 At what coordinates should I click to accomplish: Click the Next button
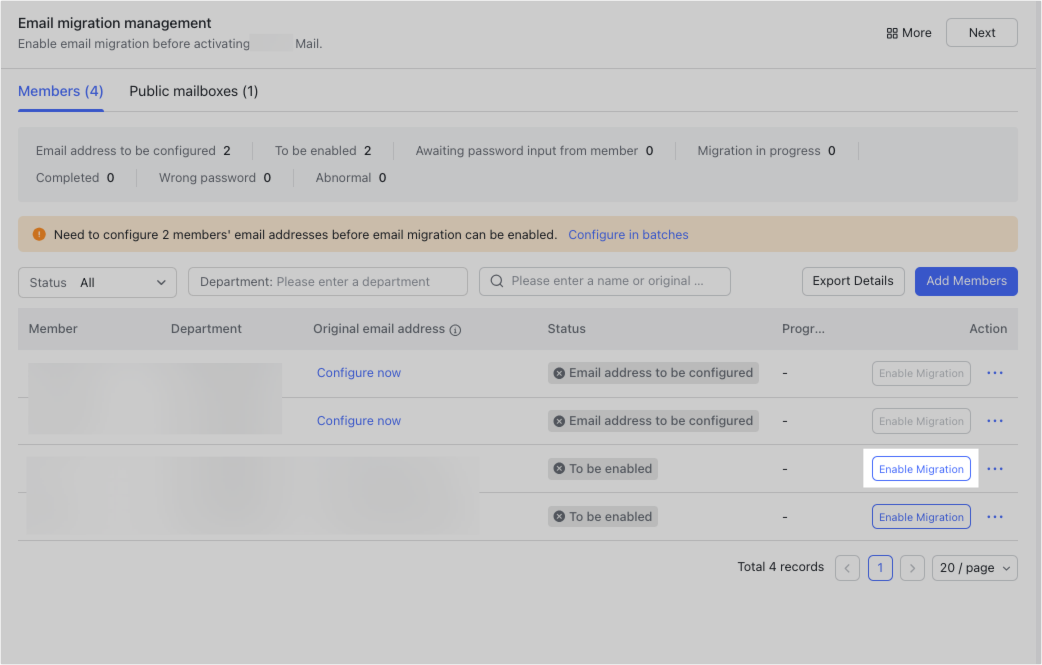click(x=981, y=32)
